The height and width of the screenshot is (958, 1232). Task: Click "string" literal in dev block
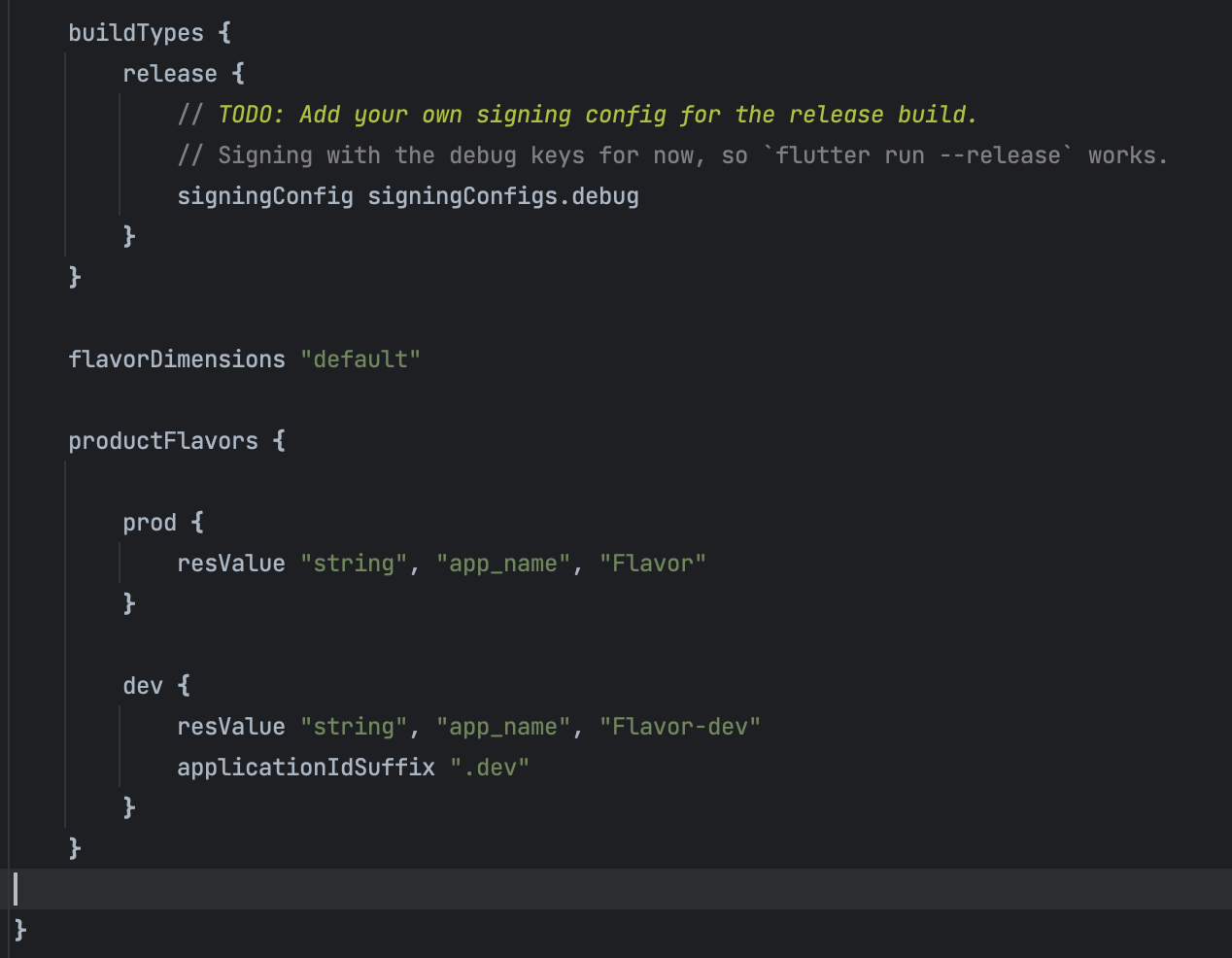coord(354,727)
